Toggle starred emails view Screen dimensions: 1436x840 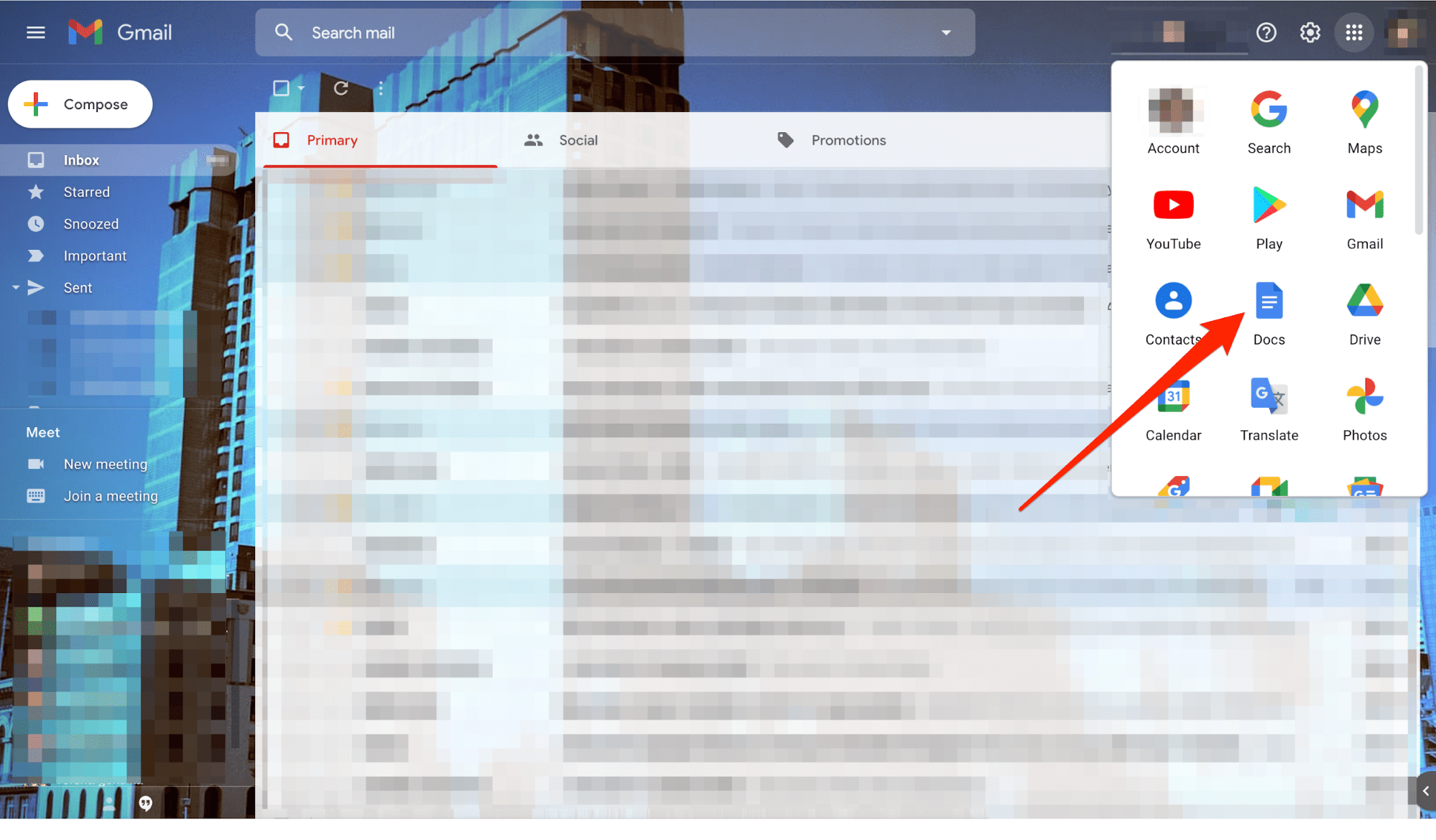click(85, 191)
